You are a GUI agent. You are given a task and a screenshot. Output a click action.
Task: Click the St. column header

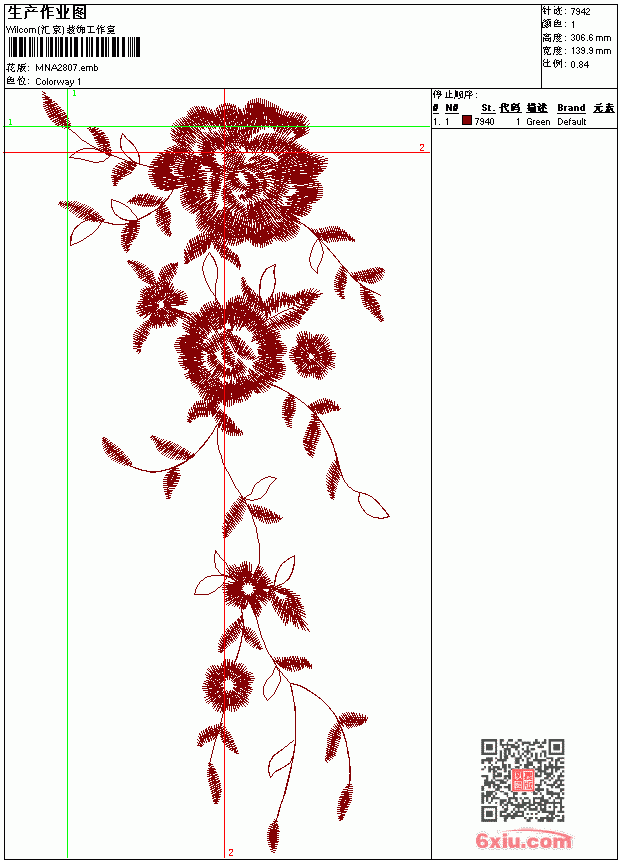(x=488, y=108)
